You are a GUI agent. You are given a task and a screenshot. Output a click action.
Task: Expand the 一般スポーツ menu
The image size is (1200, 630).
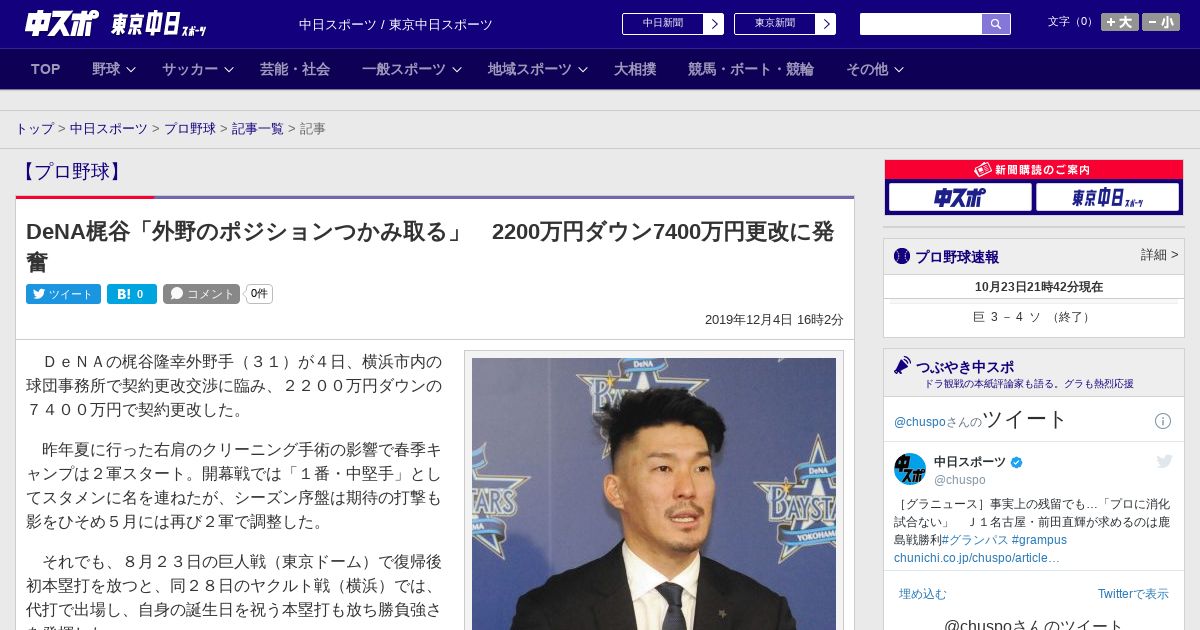pos(411,69)
